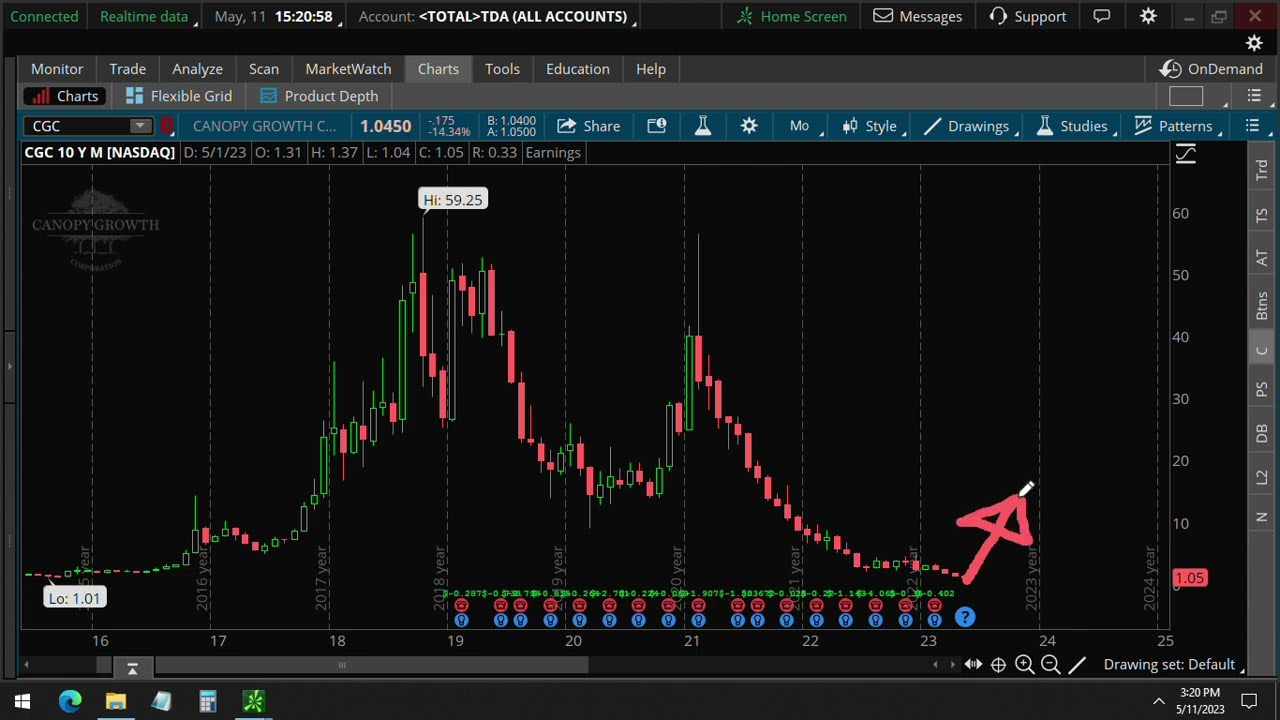Activate the pan chart tool
The height and width of the screenshot is (720, 1280).
(973, 665)
